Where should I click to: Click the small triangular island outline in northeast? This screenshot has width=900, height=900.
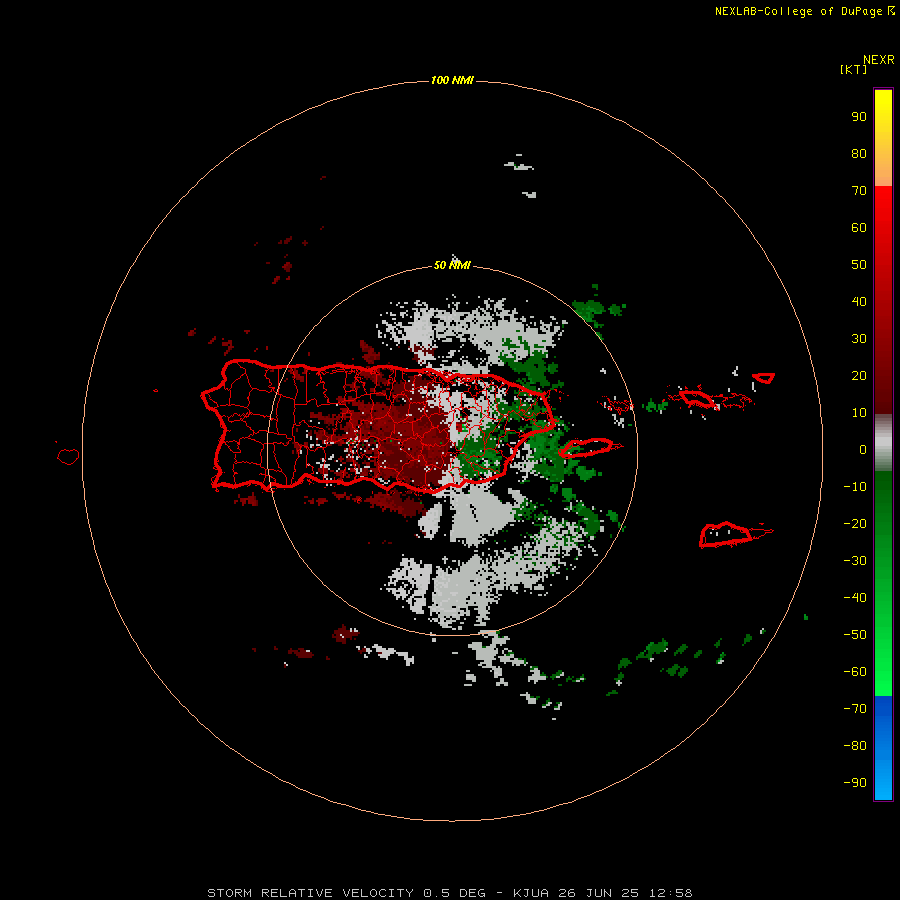[763, 378]
